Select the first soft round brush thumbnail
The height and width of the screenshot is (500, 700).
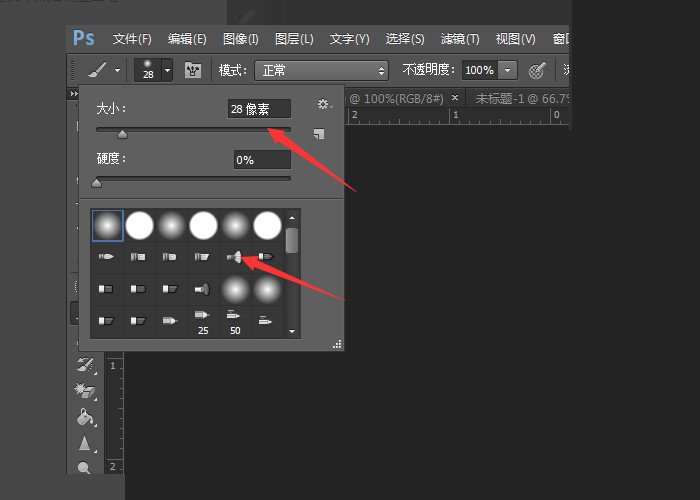(107, 225)
